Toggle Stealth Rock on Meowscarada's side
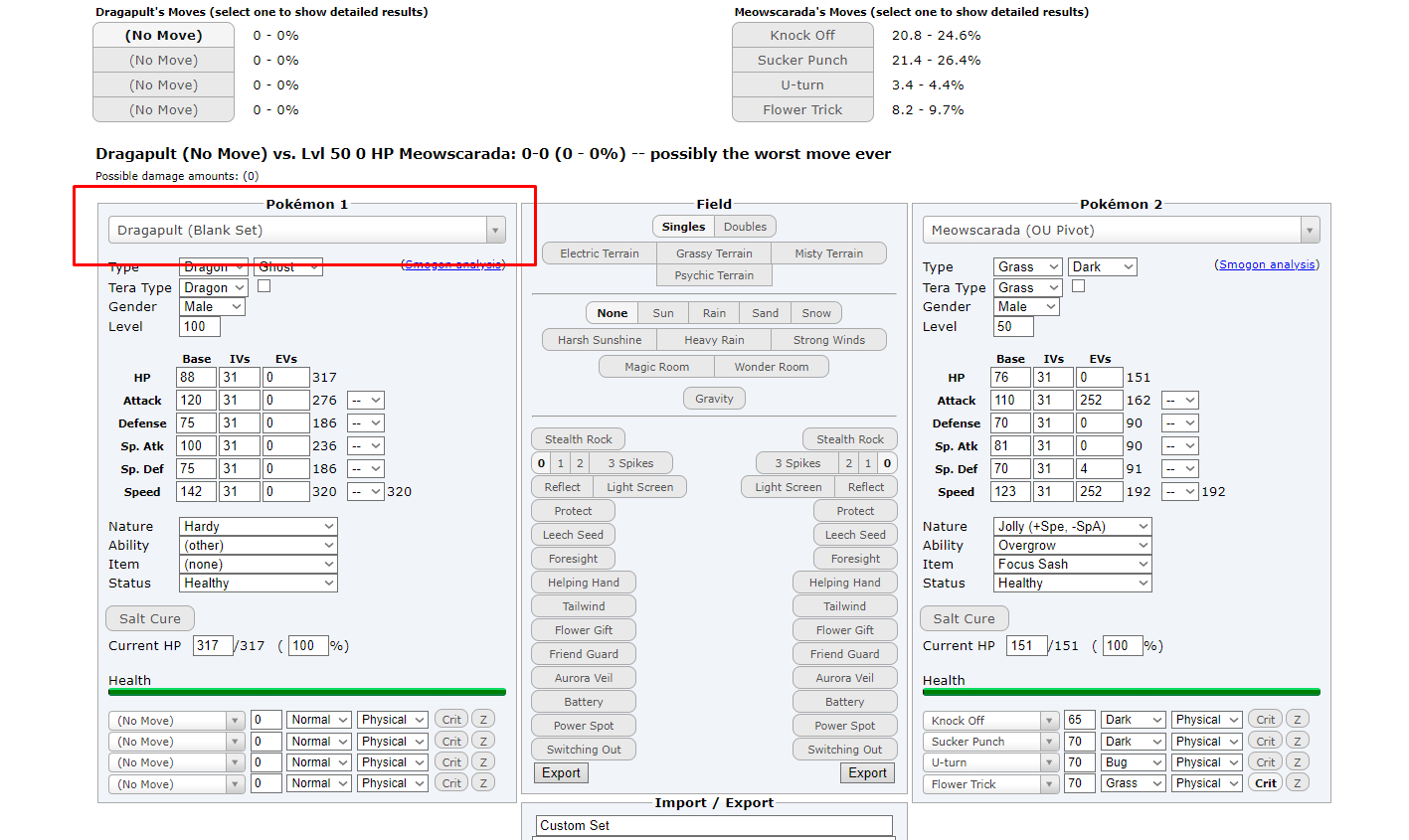Image resolution: width=1409 pixels, height=840 pixels. [x=850, y=439]
